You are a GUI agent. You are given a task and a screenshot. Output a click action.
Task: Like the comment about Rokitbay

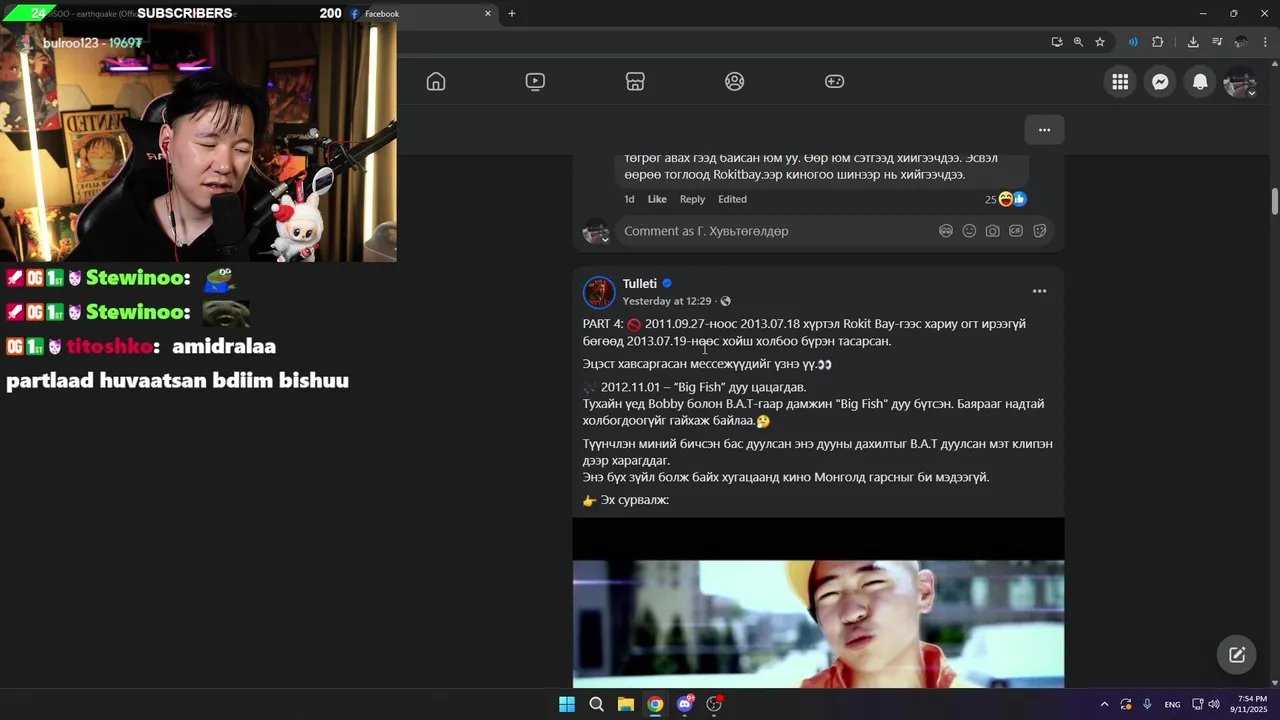pyautogui.click(x=657, y=199)
